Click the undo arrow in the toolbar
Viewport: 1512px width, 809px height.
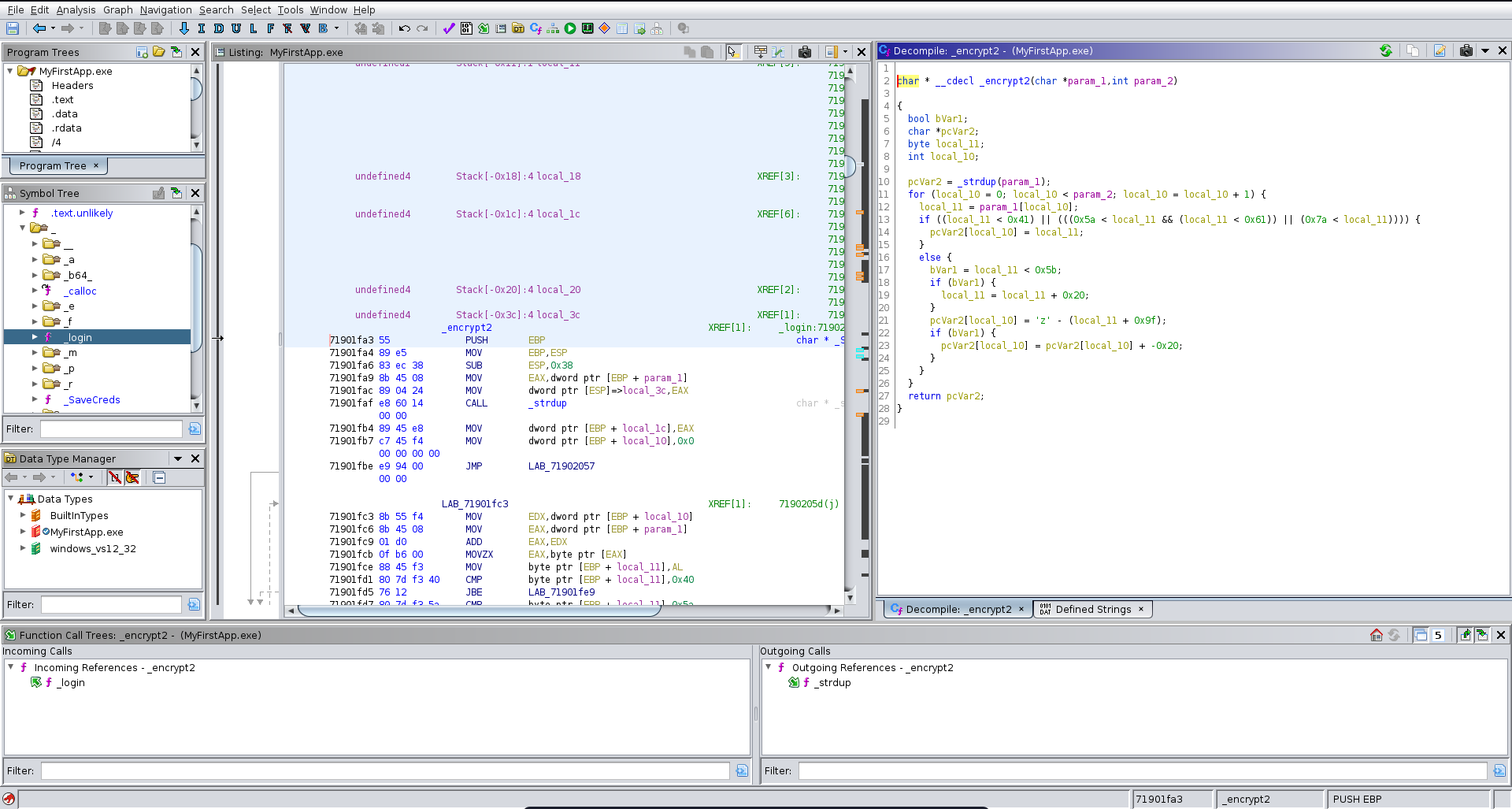[x=405, y=28]
